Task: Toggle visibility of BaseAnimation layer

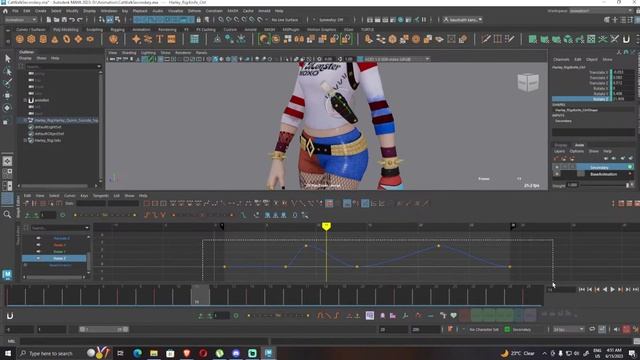Action: coord(557,174)
